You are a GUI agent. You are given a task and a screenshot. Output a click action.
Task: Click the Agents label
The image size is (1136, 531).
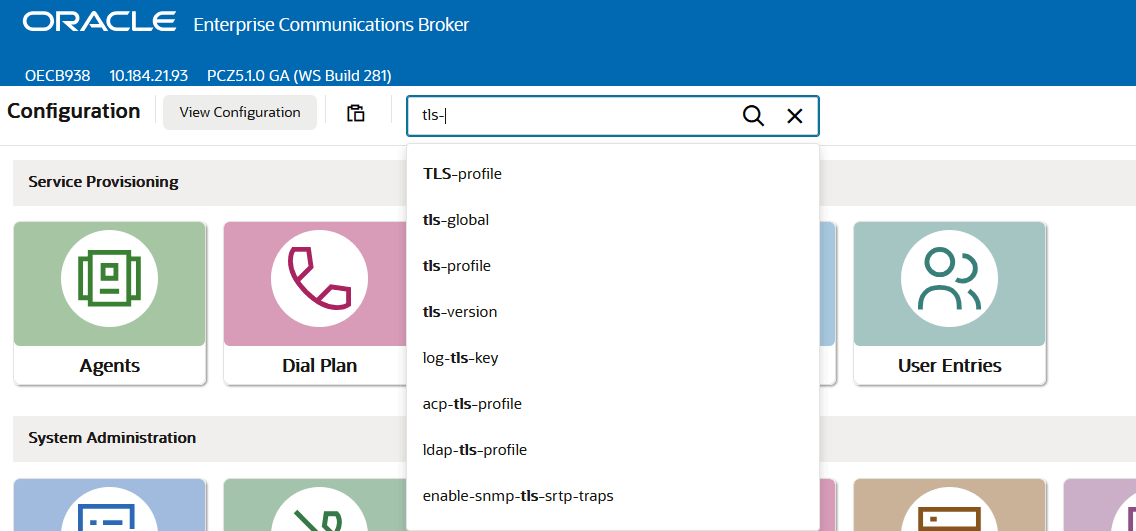tap(109, 366)
